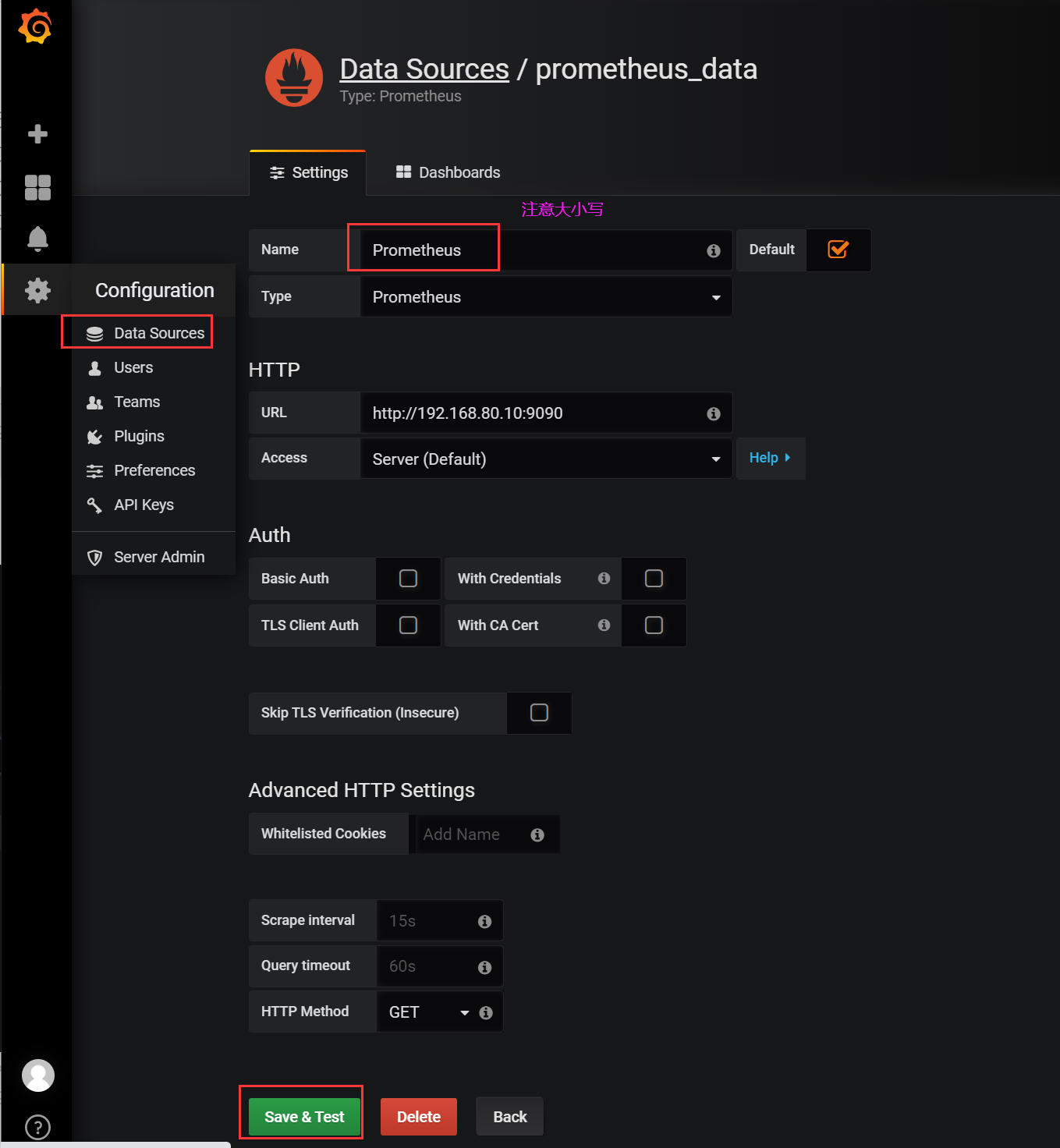Show info tooltip for URL field
Image resolution: width=1060 pixels, height=1148 pixels.
714,413
